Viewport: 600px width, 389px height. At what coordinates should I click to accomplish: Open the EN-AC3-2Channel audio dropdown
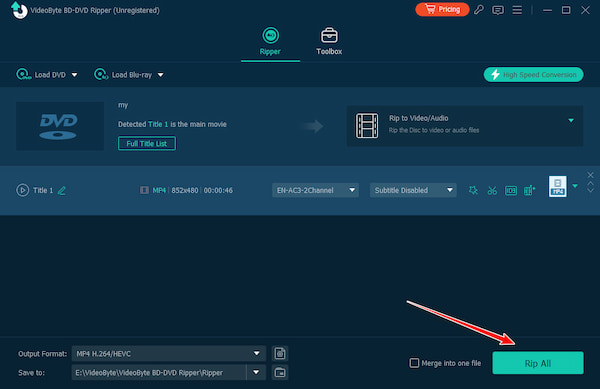coord(315,190)
